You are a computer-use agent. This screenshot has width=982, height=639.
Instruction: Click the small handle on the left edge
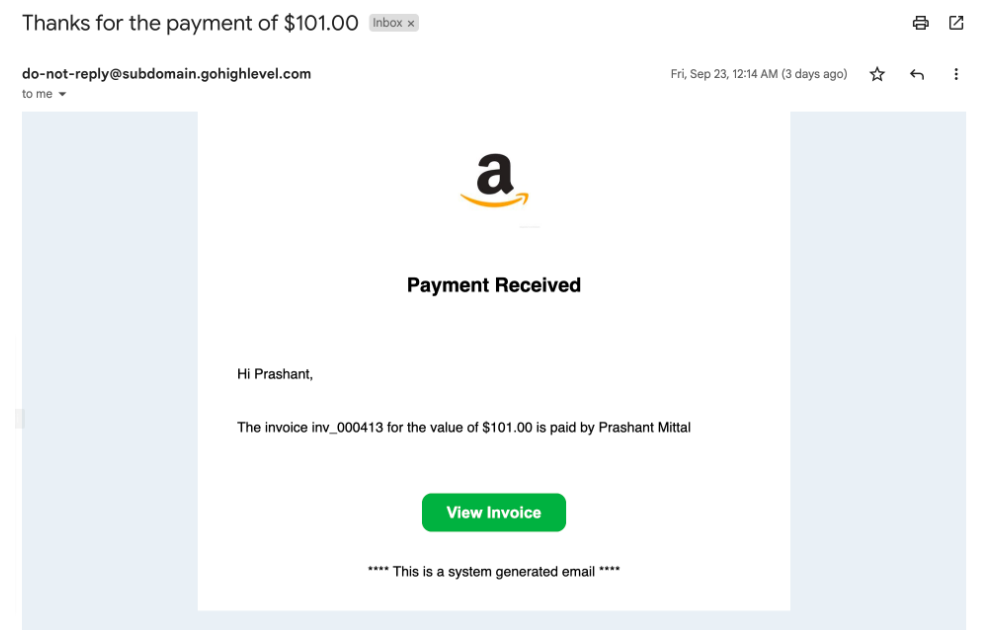[x=19, y=419]
